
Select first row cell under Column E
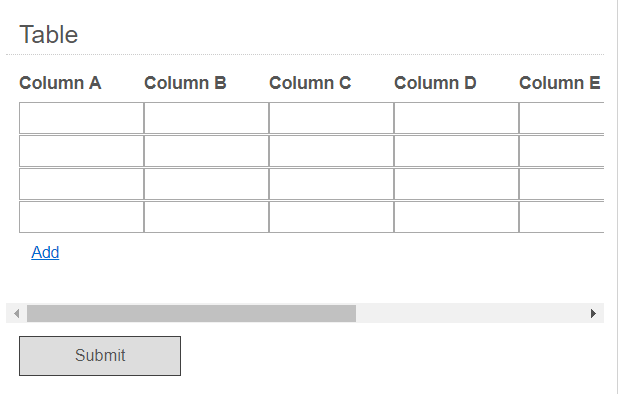click(562, 118)
